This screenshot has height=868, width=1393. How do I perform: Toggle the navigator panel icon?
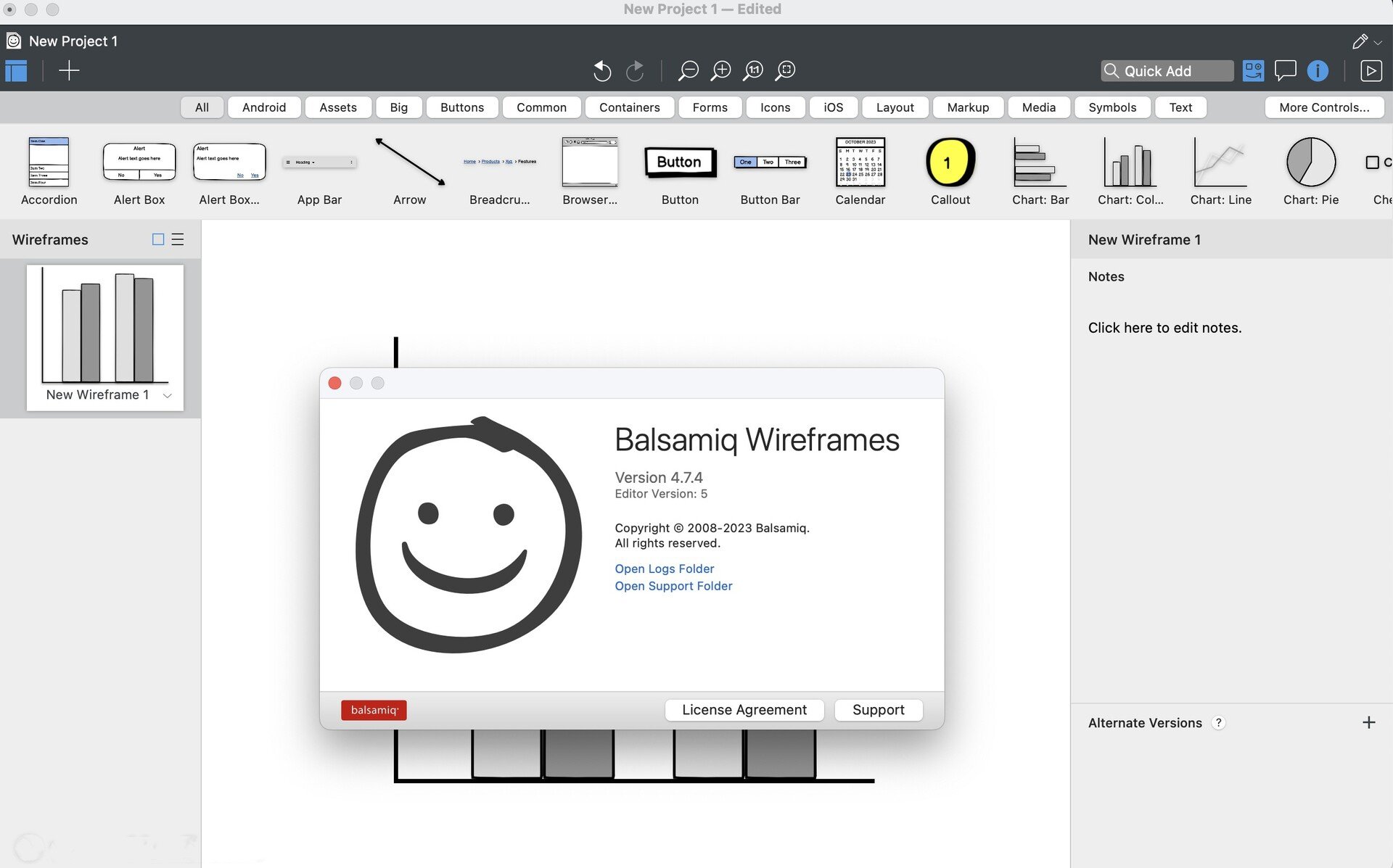tap(16, 71)
